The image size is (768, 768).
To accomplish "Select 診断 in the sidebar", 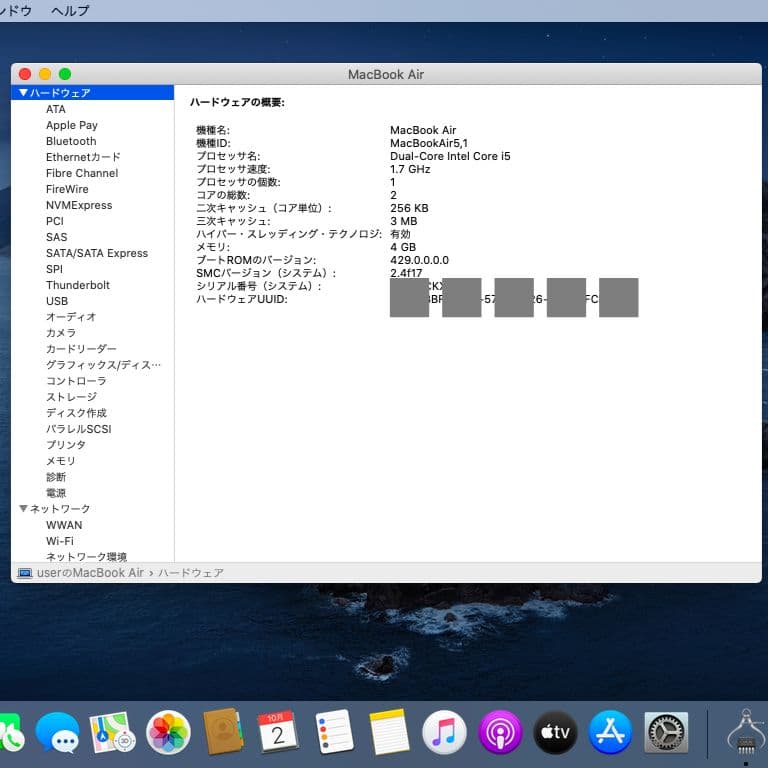I will coord(56,477).
